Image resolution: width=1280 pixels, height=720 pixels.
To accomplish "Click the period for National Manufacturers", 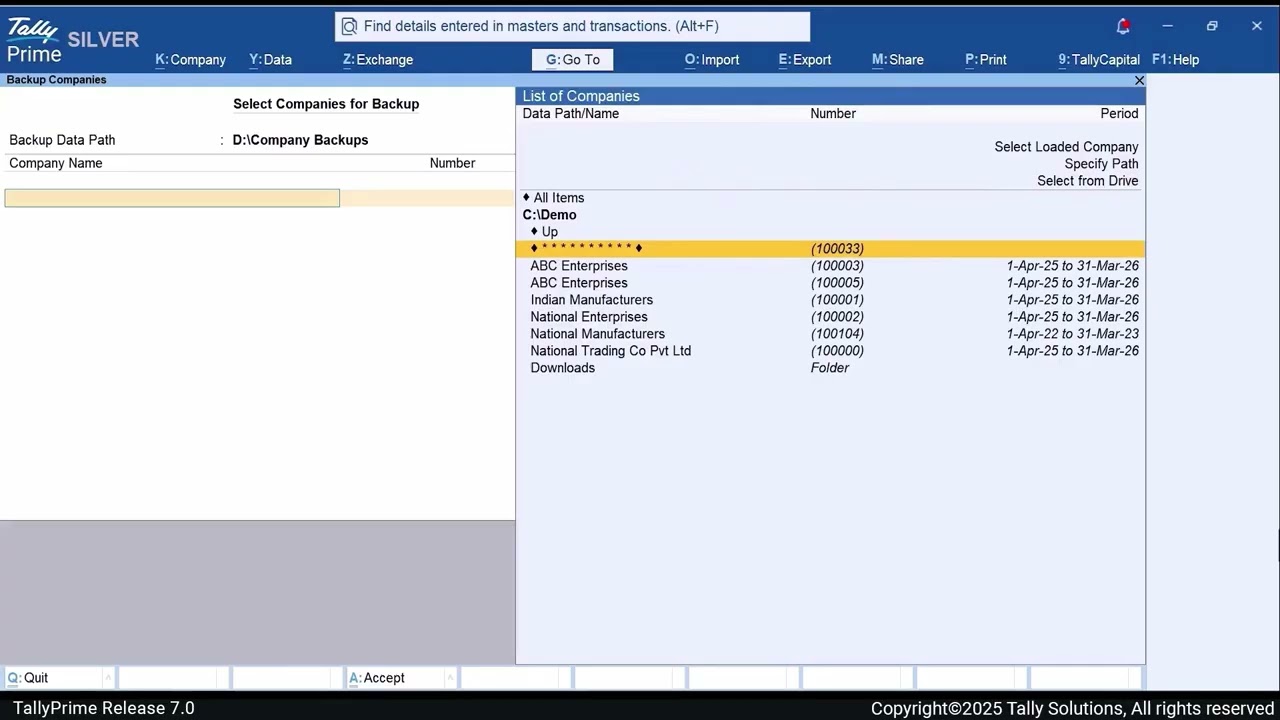I will [1072, 334].
